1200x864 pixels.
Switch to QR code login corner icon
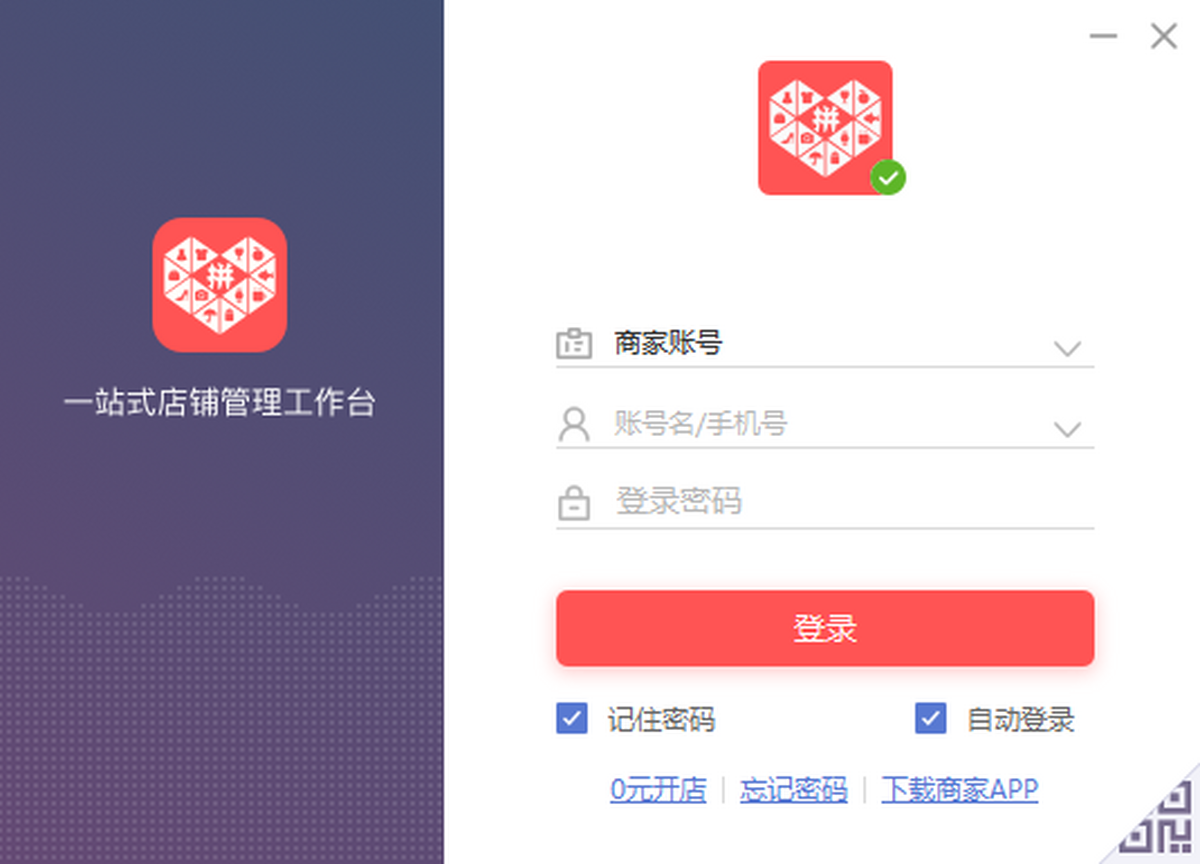pos(1162,820)
